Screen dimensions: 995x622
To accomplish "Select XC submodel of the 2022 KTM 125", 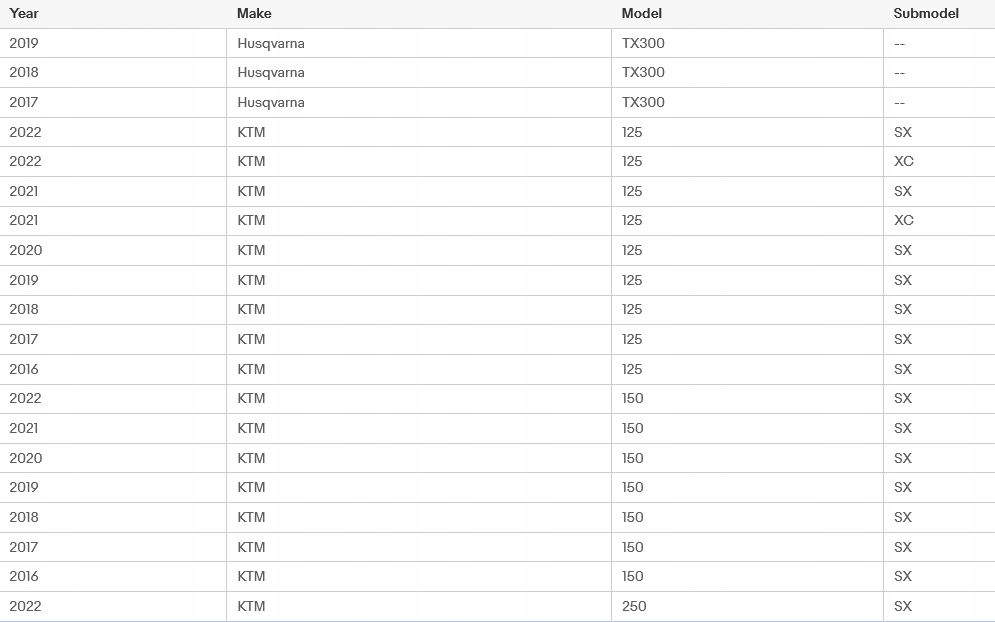I will point(903,161).
